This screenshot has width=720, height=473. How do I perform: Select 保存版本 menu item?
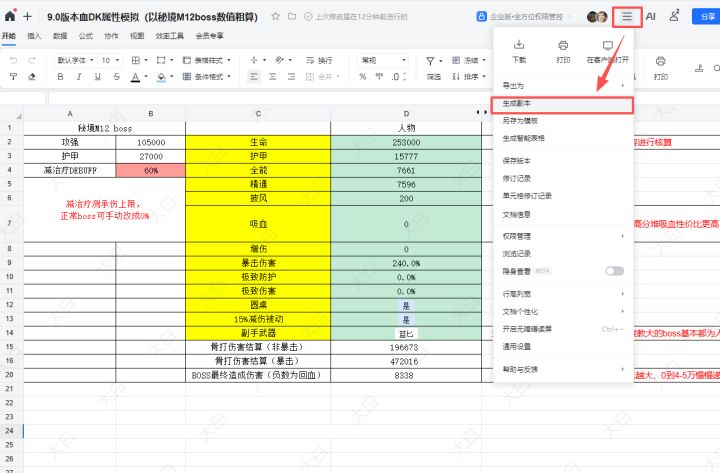click(x=563, y=161)
